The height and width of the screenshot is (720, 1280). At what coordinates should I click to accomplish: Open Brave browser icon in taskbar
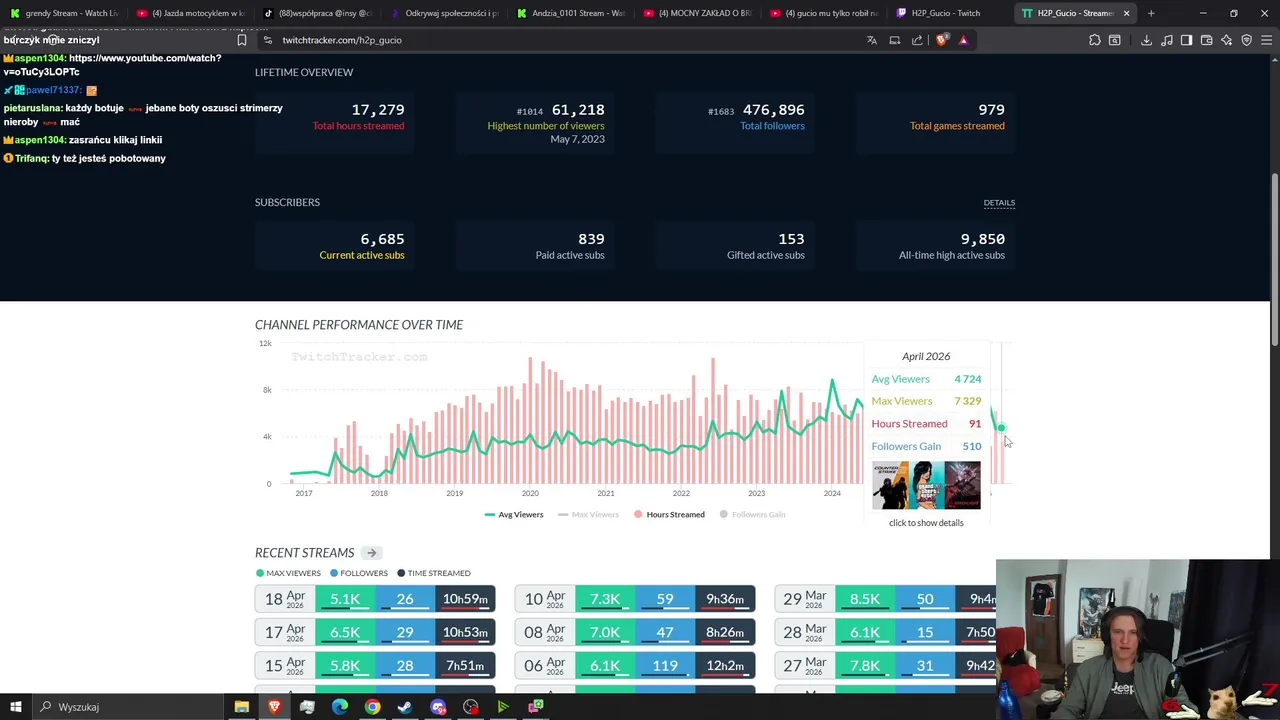(x=274, y=707)
